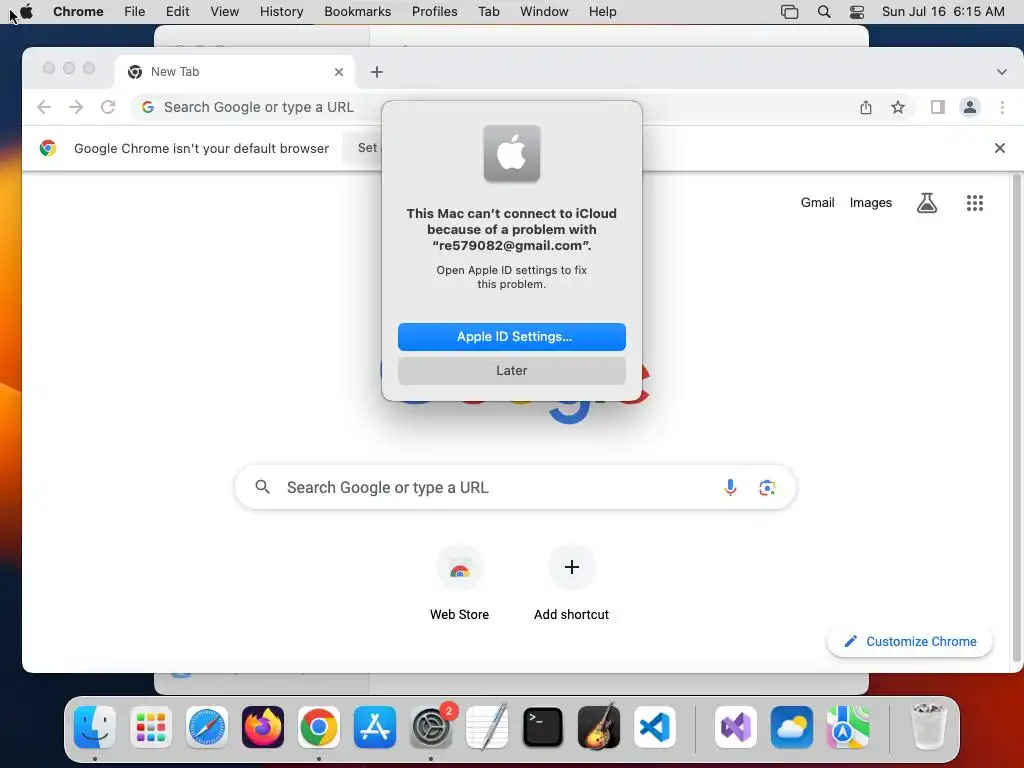Open the Gmail link
1024x768 pixels.
pyautogui.click(x=817, y=202)
